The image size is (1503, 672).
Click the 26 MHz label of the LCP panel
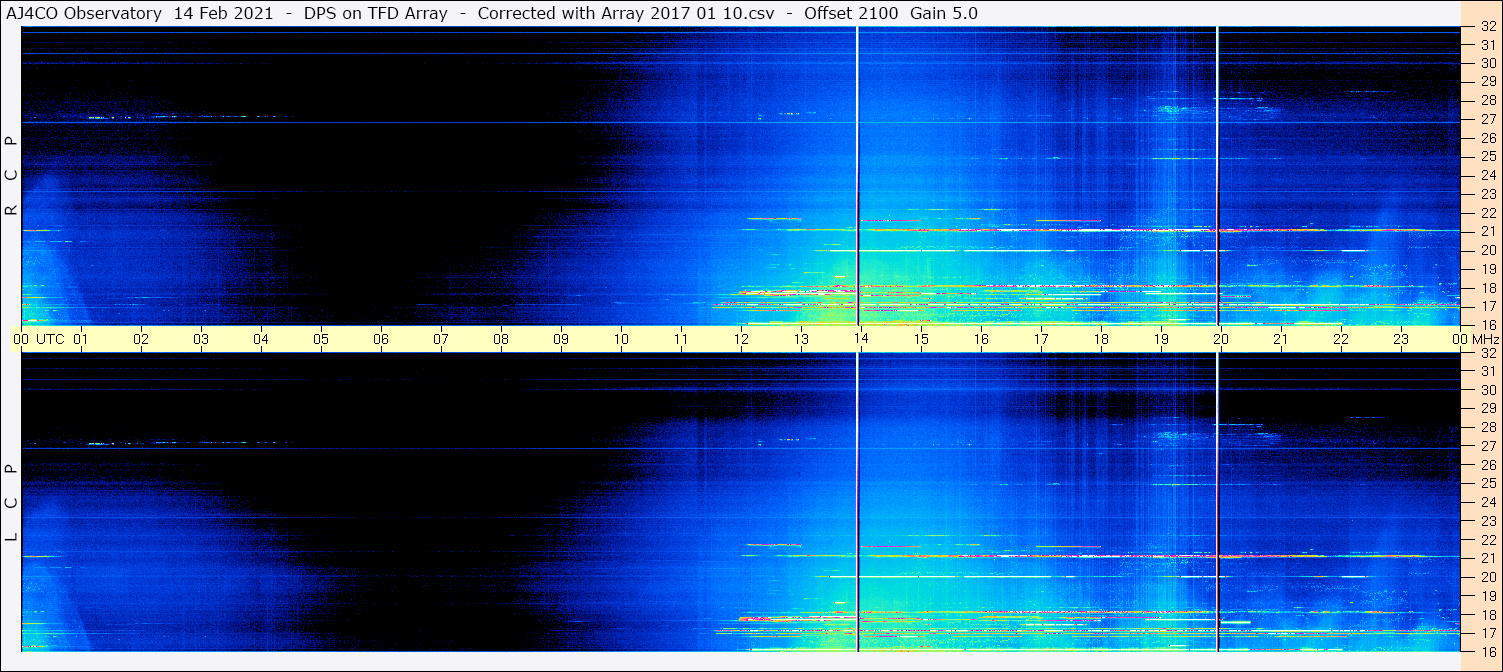pyautogui.click(x=1488, y=465)
